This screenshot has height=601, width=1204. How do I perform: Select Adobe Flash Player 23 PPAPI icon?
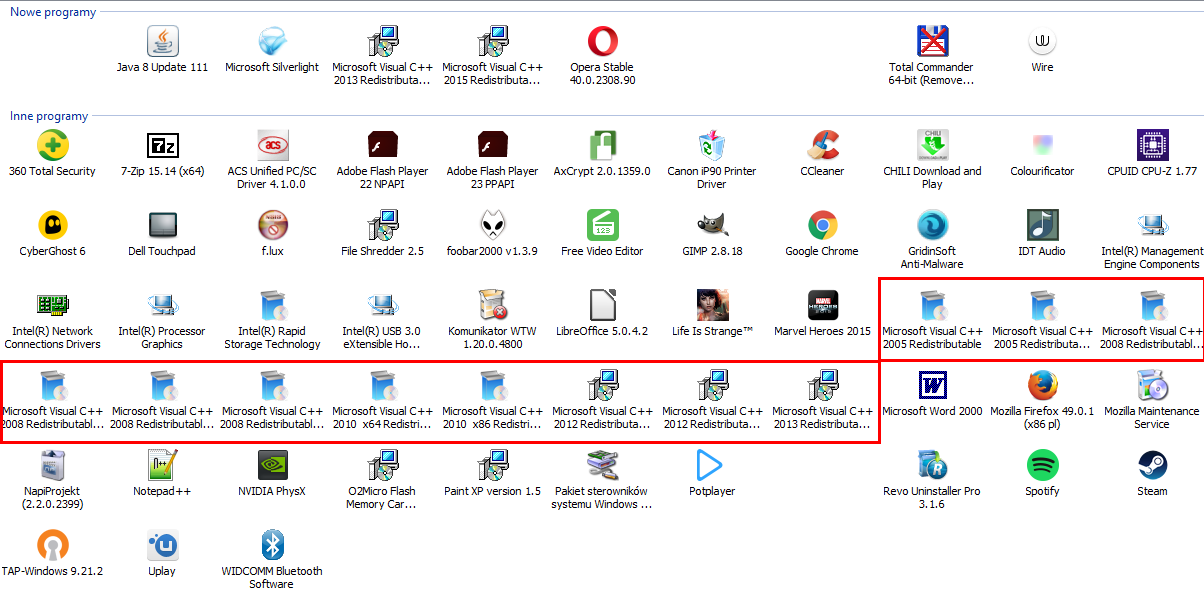tap(492, 145)
